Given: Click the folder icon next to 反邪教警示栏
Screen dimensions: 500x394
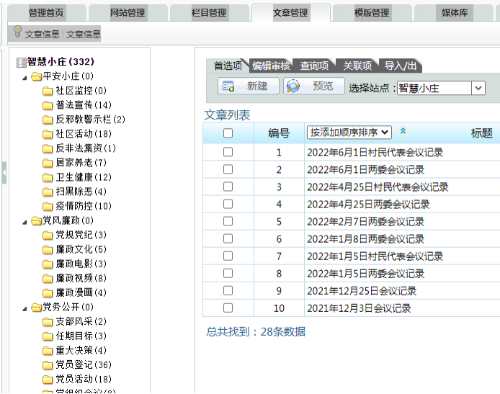Looking at the screenshot, I should pos(48,120).
